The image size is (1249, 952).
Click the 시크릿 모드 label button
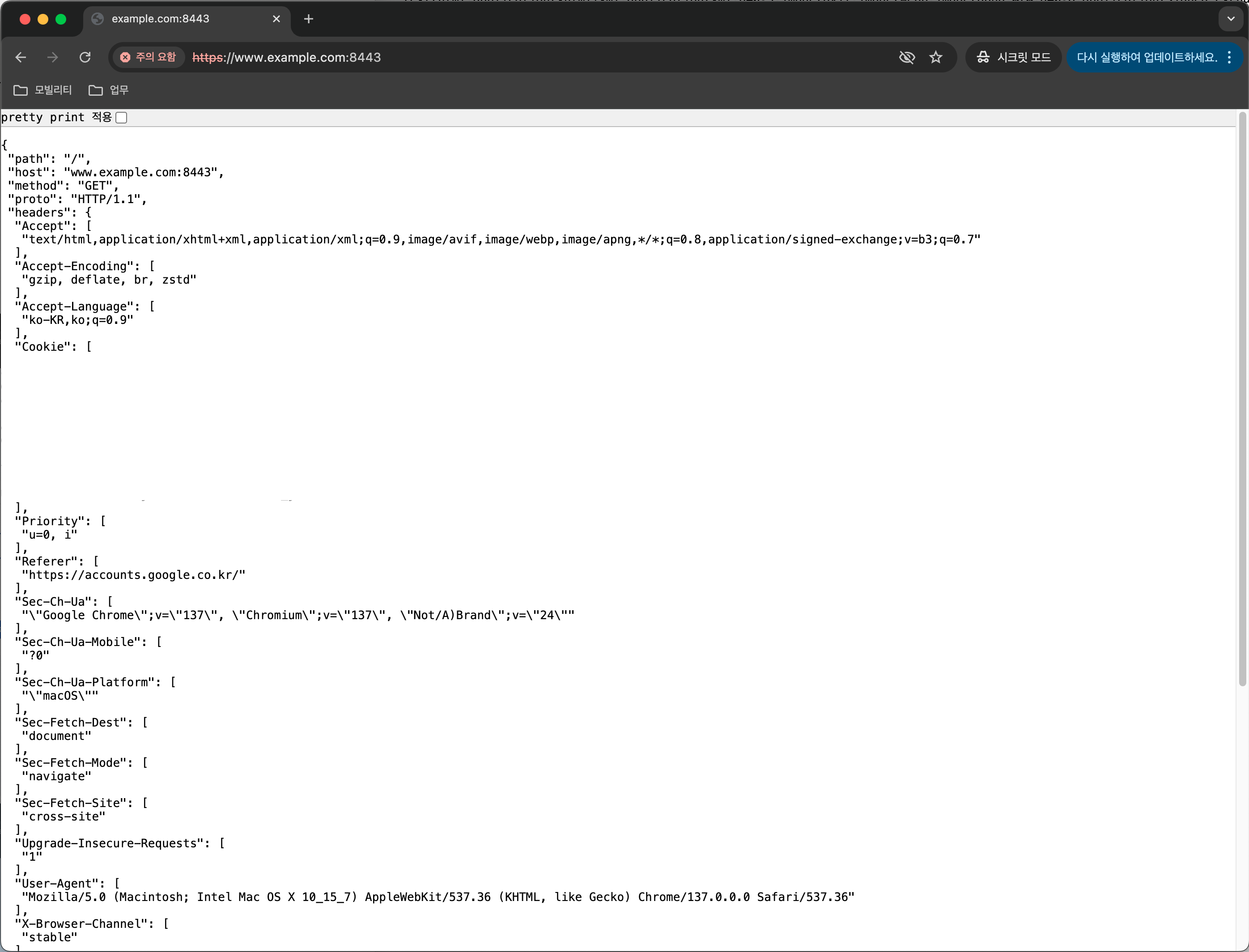tap(1024, 57)
